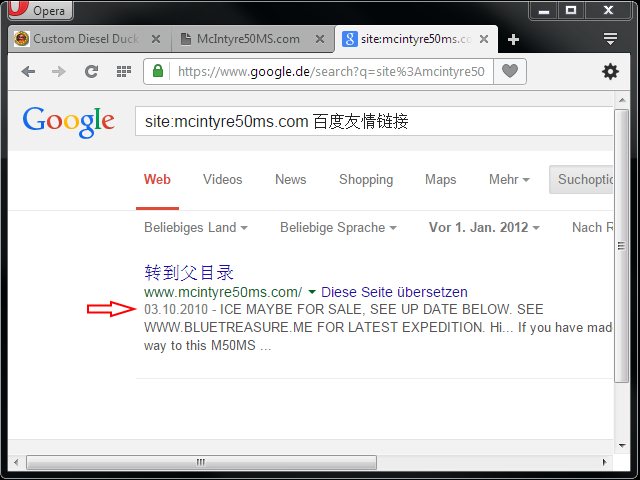640x480 pixels.
Task: Click the Suchoptionen button
Action: pyautogui.click(x=581, y=180)
